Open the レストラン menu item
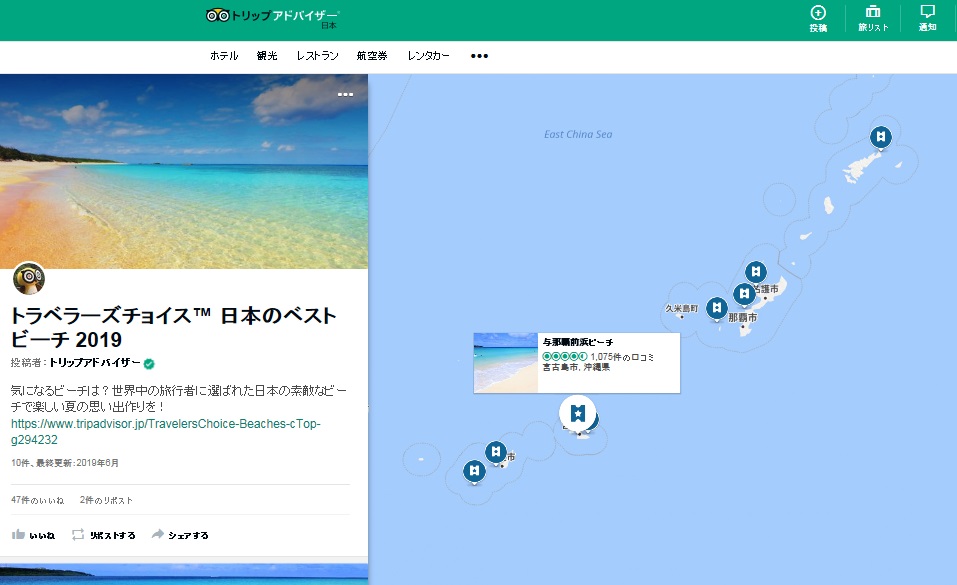The width and height of the screenshot is (957, 585). point(317,56)
